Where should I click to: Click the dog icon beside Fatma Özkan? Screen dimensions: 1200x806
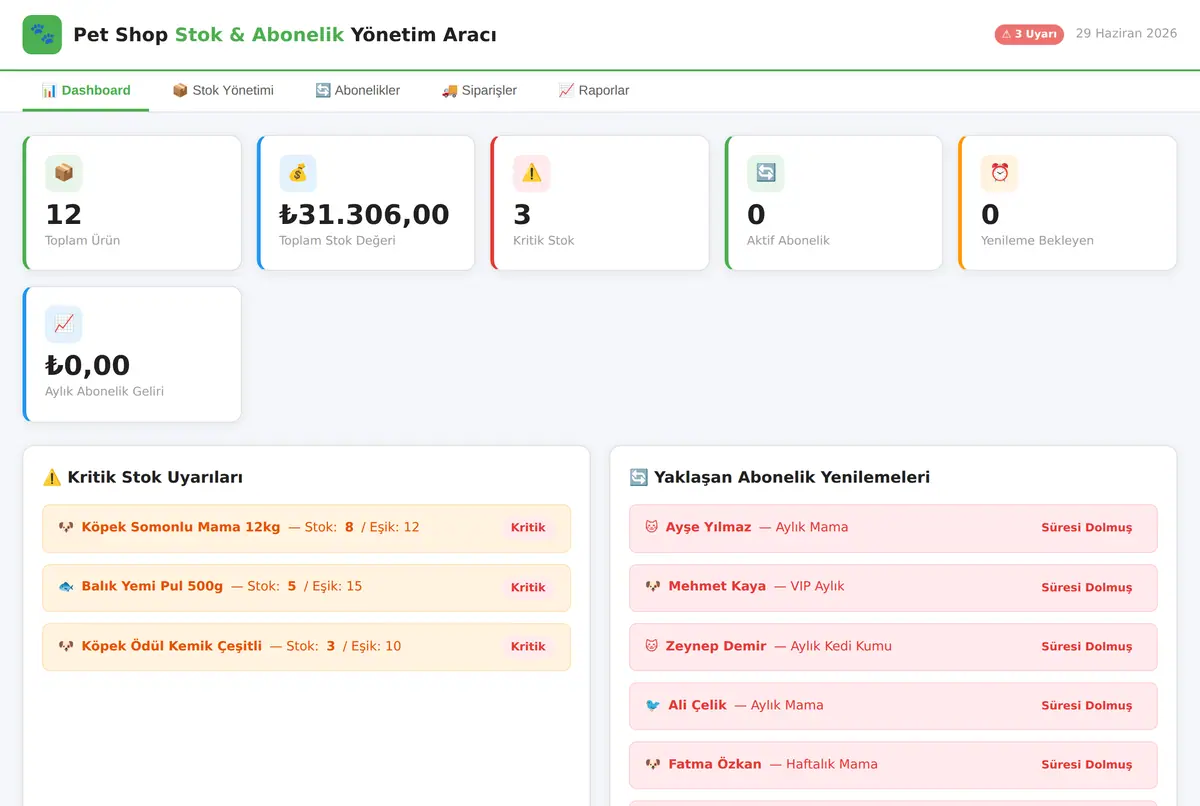(x=653, y=764)
